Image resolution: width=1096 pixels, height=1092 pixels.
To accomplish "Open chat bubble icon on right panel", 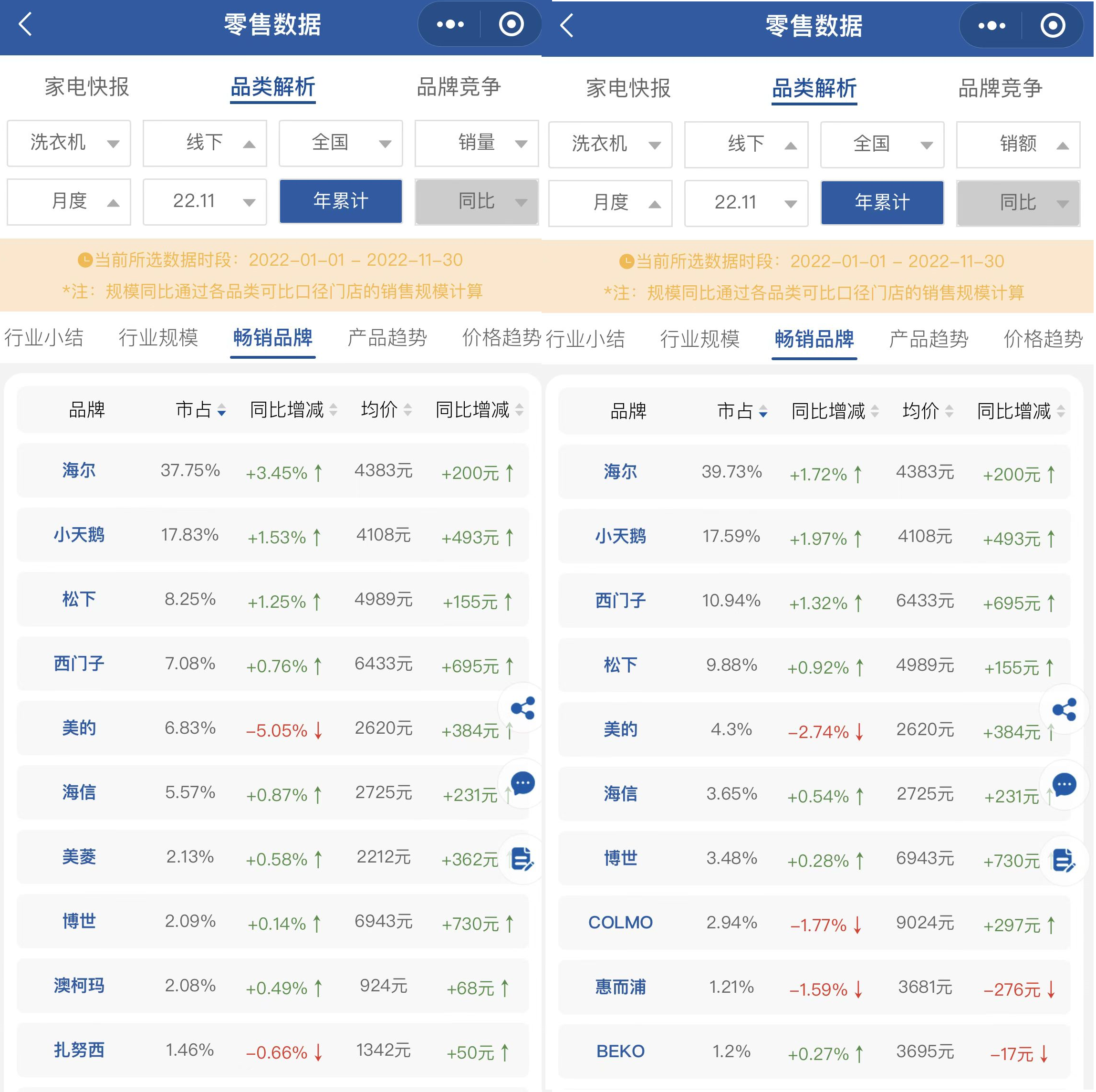I will pos(1064,785).
